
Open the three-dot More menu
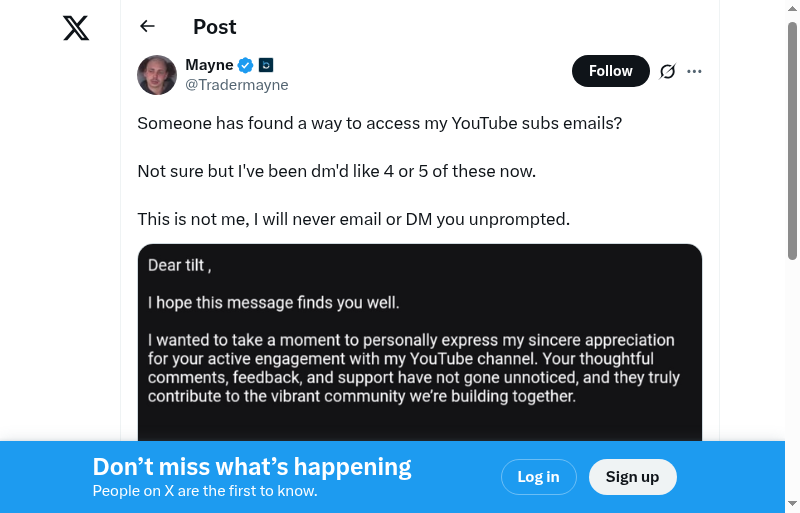tap(695, 71)
